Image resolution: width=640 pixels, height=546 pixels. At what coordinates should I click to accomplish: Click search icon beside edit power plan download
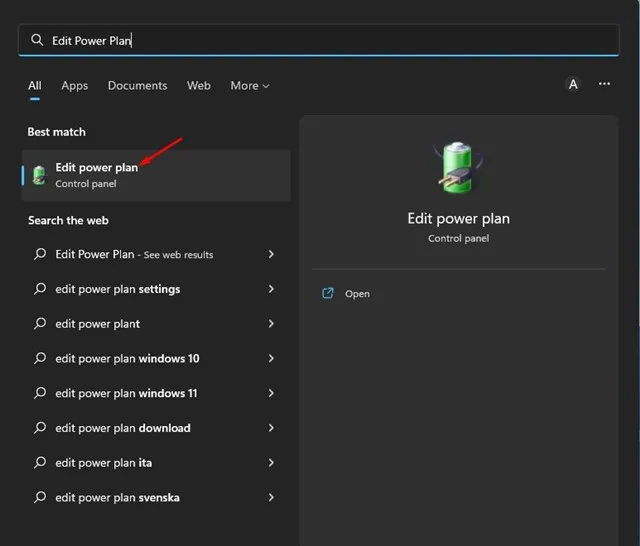click(40, 427)
